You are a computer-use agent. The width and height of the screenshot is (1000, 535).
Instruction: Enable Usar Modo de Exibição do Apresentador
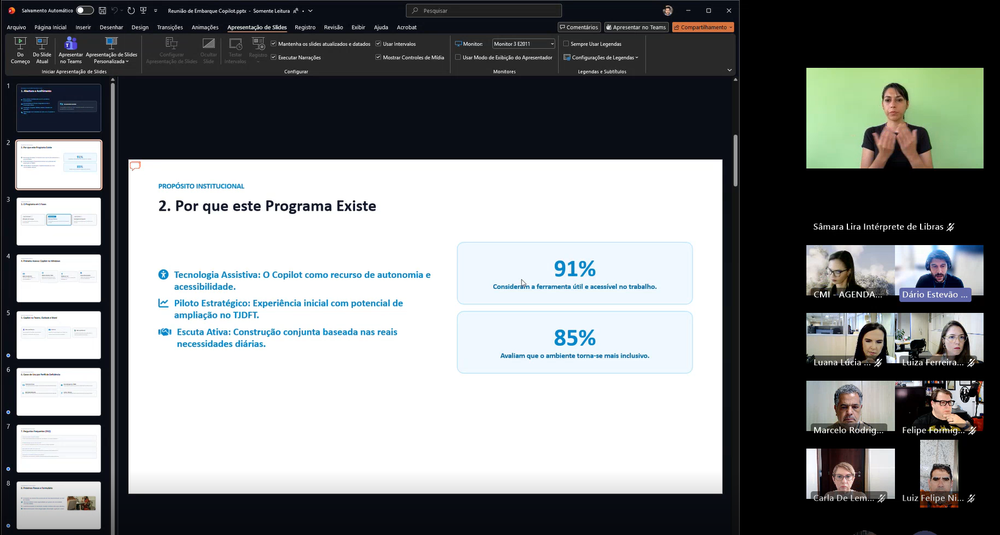point(458,57)
